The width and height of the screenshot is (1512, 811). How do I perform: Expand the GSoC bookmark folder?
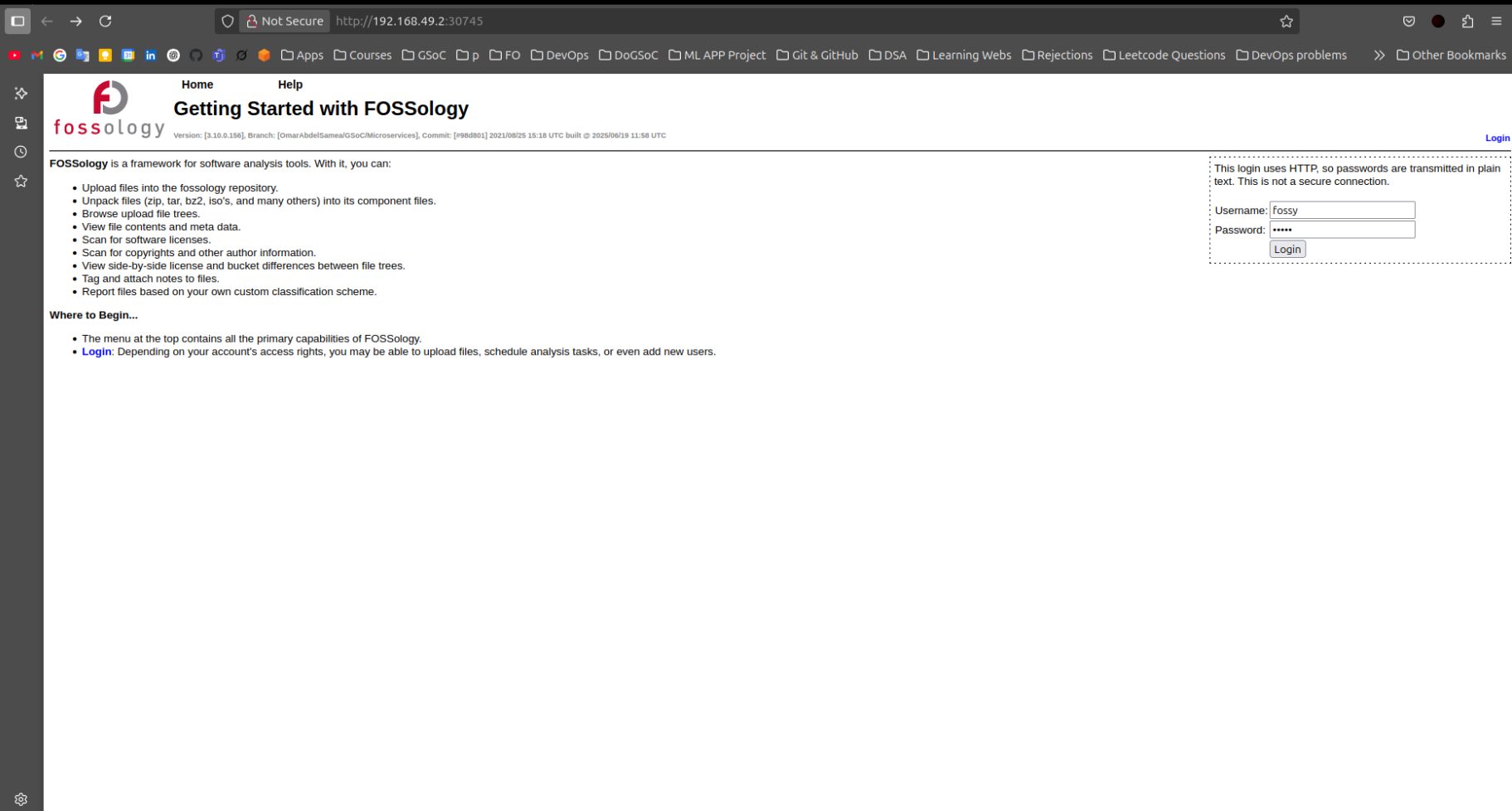coord(424,55)
